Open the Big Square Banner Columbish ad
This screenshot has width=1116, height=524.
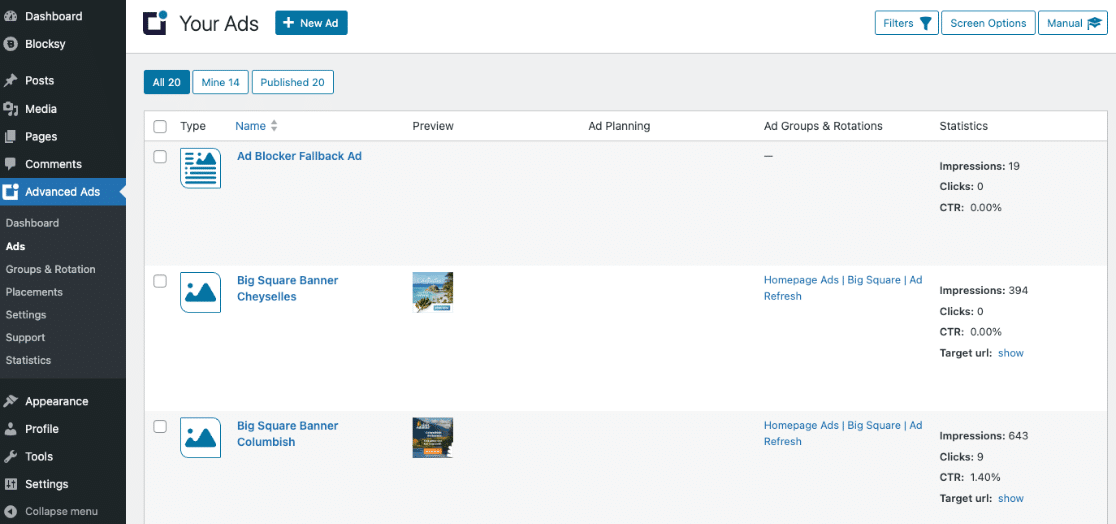point(288,434)
